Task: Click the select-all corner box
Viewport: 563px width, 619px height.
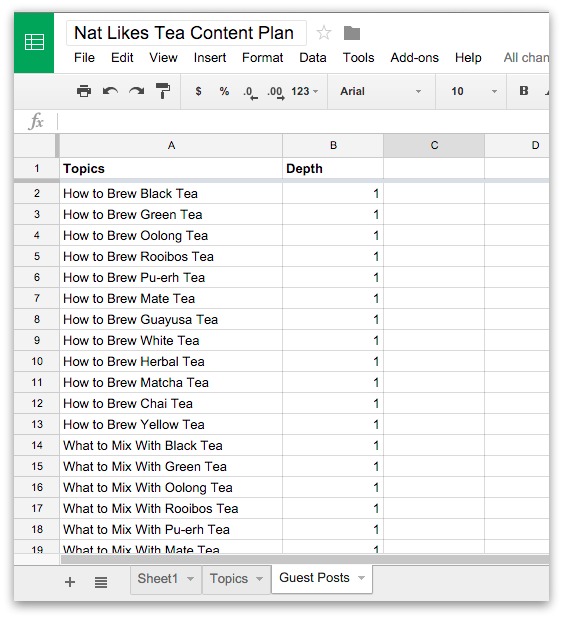Action: 36,146
